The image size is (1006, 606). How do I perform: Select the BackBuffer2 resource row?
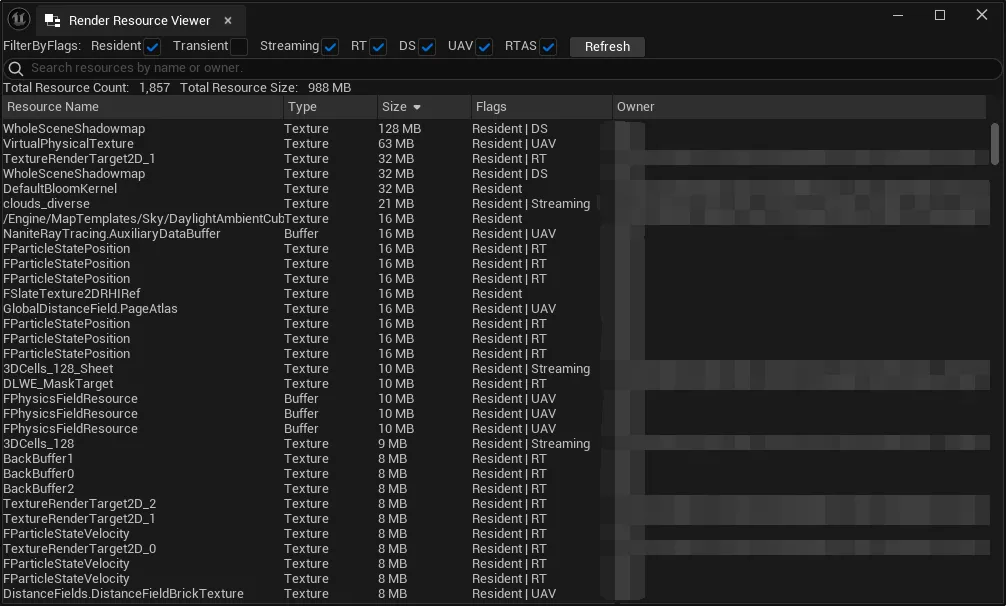click(x=495, y=489)
